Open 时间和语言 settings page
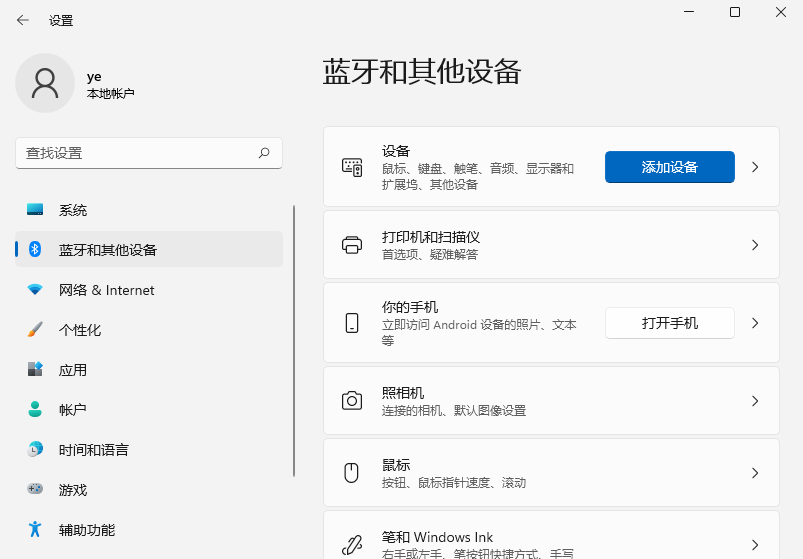 point(93,450)
